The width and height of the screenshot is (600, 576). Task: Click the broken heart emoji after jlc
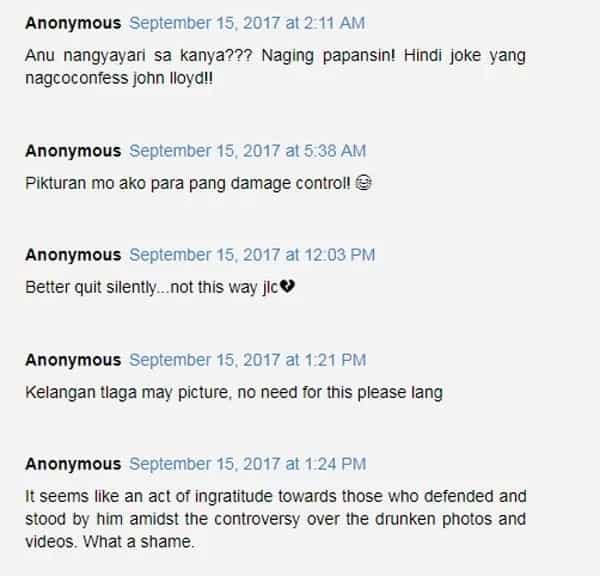tap(287, 286)
